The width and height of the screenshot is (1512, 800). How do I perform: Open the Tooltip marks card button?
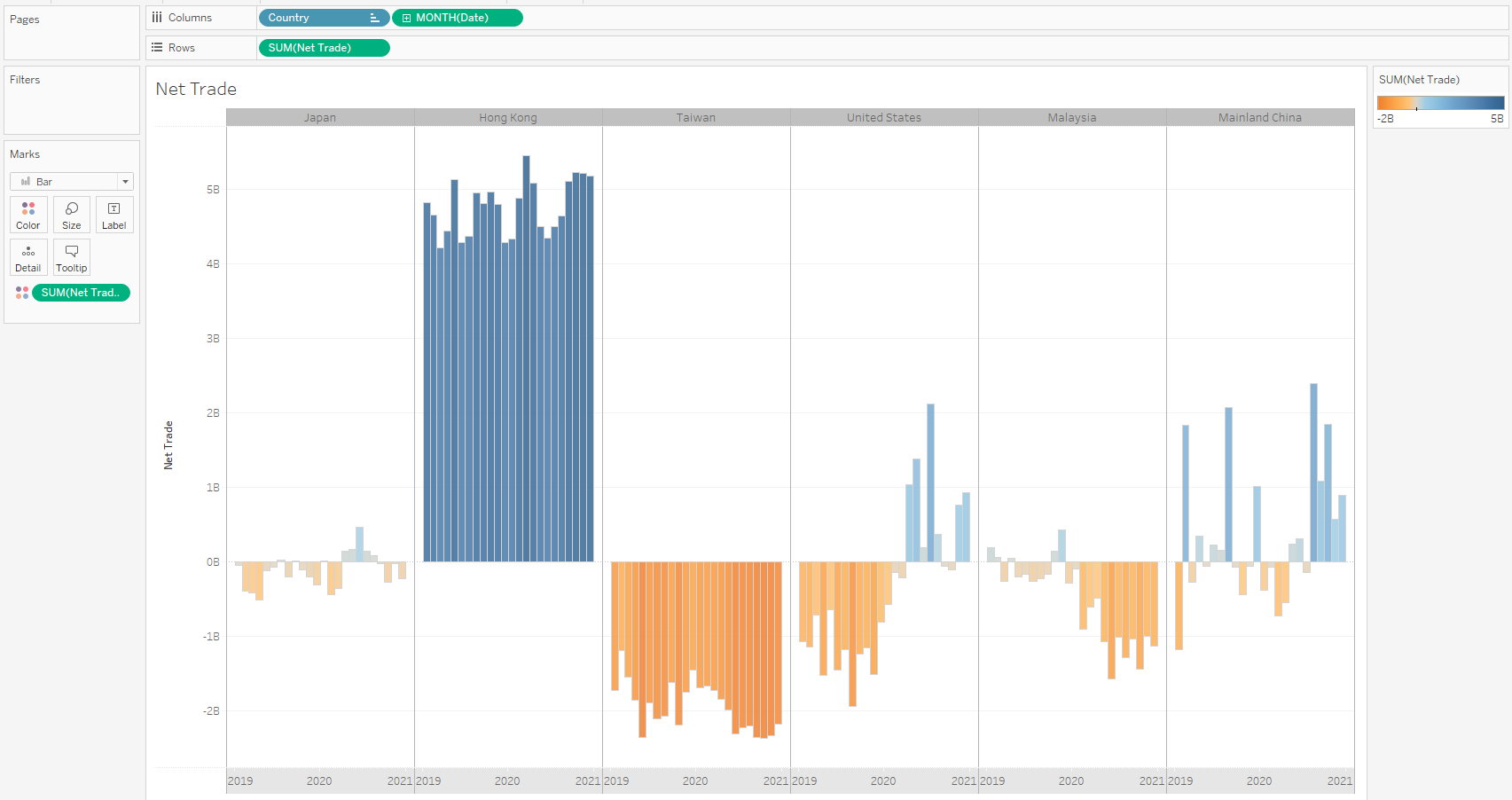click(x=72, y=257)
